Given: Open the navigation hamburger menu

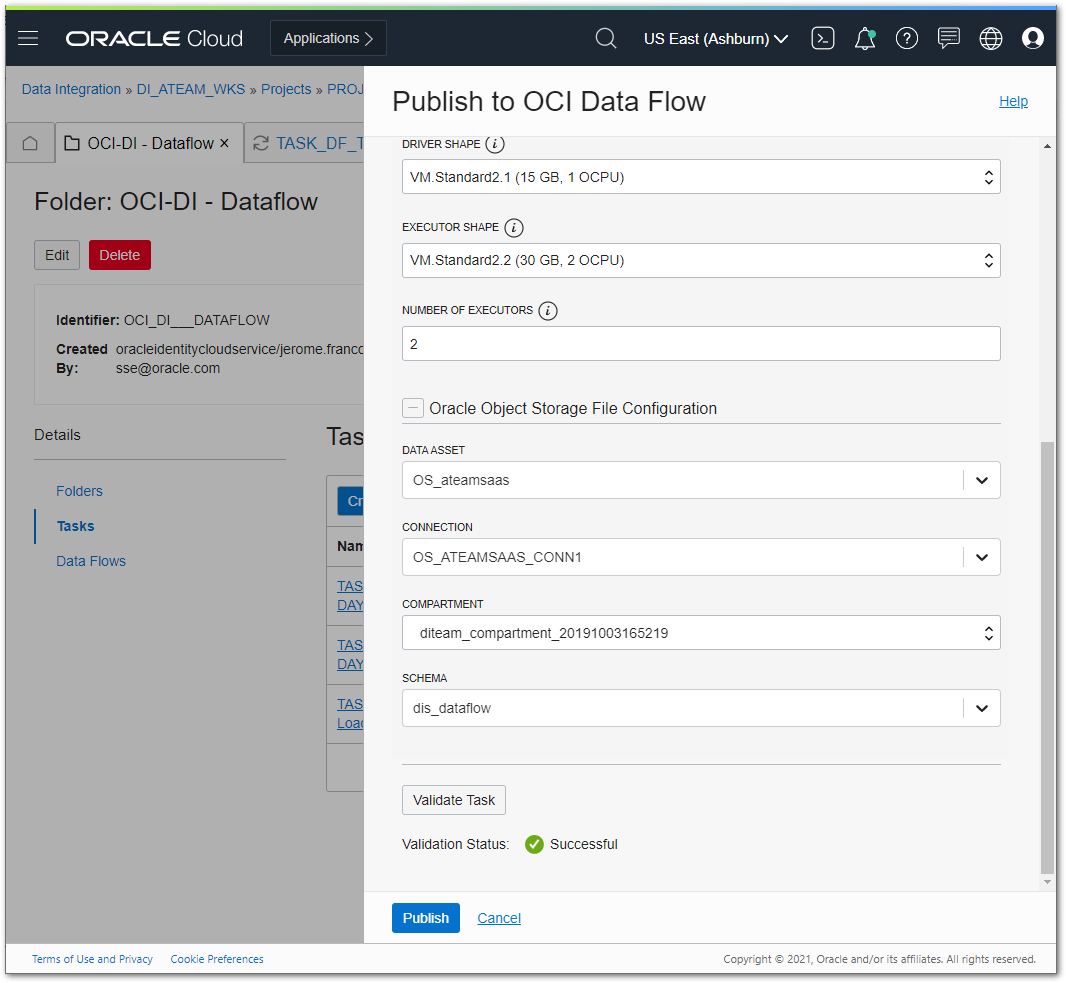Looking at the screenshot, I should [27, 38].
